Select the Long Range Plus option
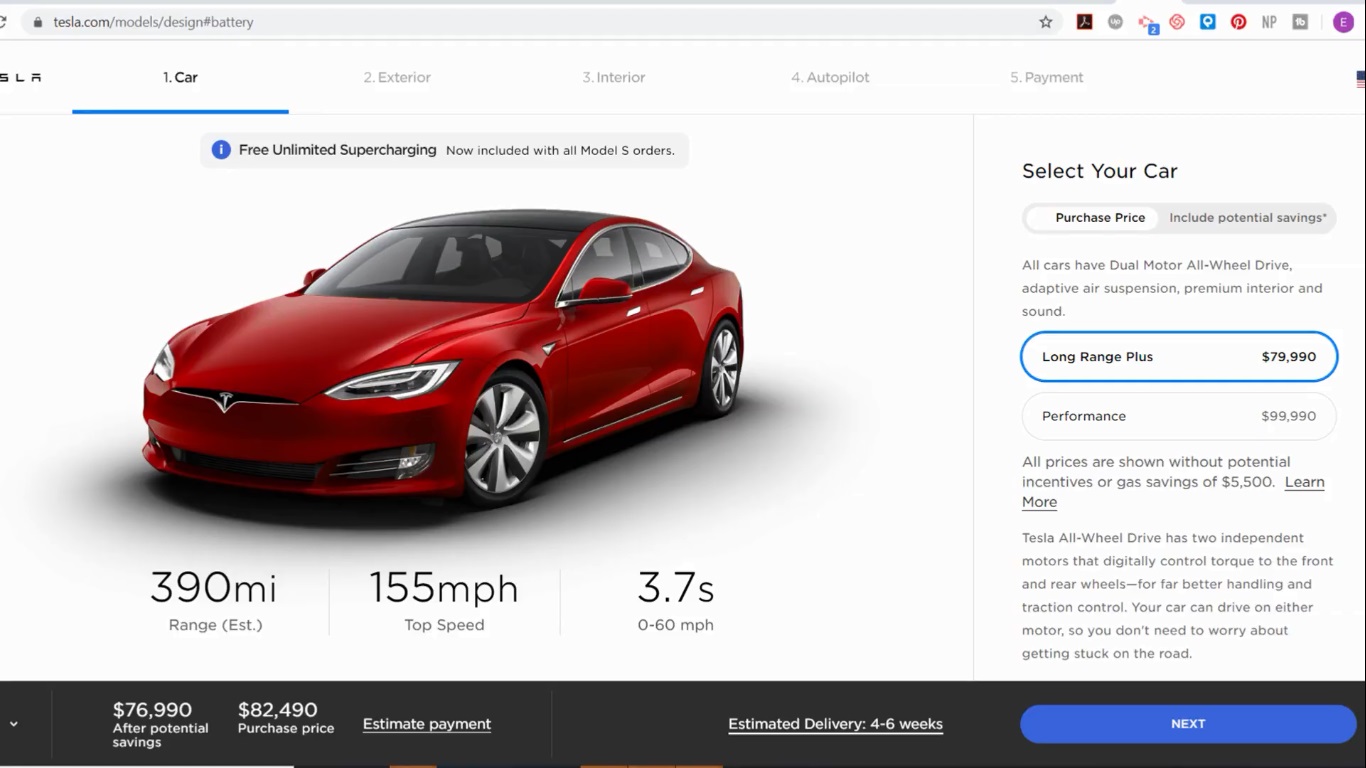Viewport: 1366px width, 768px height. pos(1179,357)
